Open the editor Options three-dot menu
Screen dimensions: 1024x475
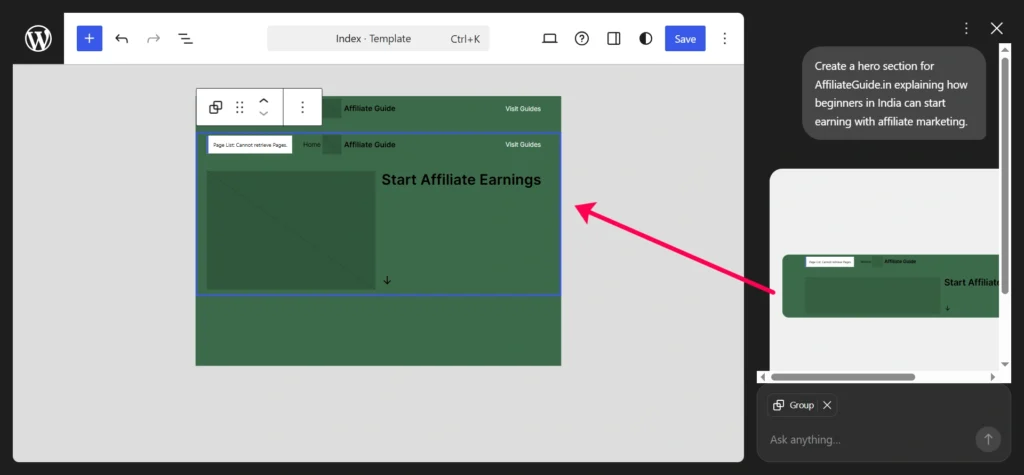pos(725,39)
